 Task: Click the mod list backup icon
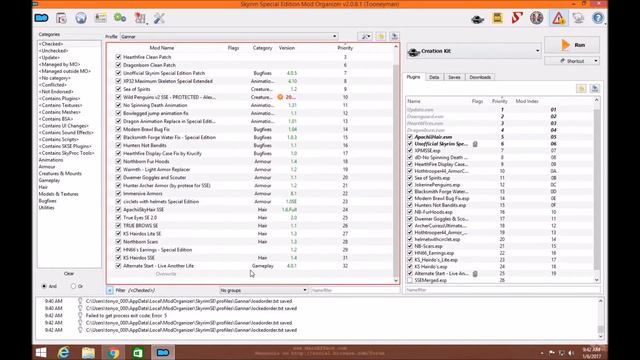pyautogui.click(x=394, y=36)
